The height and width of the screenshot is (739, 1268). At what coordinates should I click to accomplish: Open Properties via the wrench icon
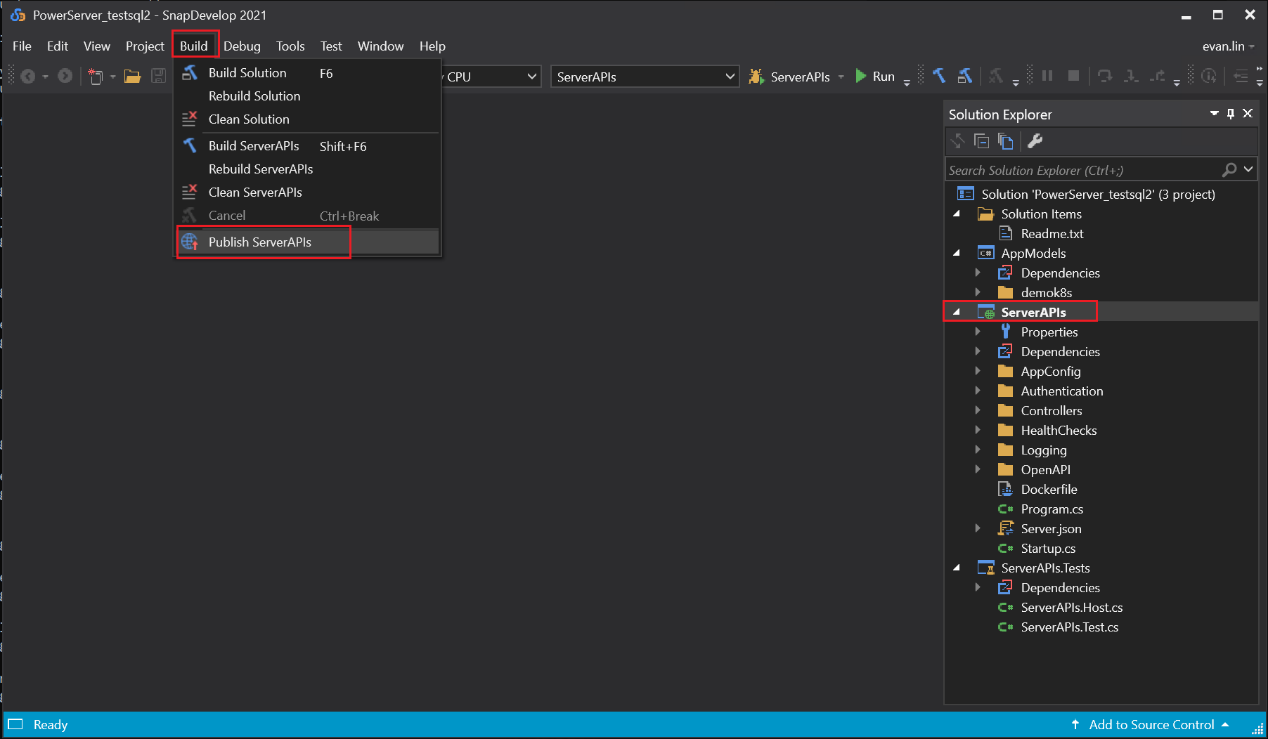coord(1035,141)
